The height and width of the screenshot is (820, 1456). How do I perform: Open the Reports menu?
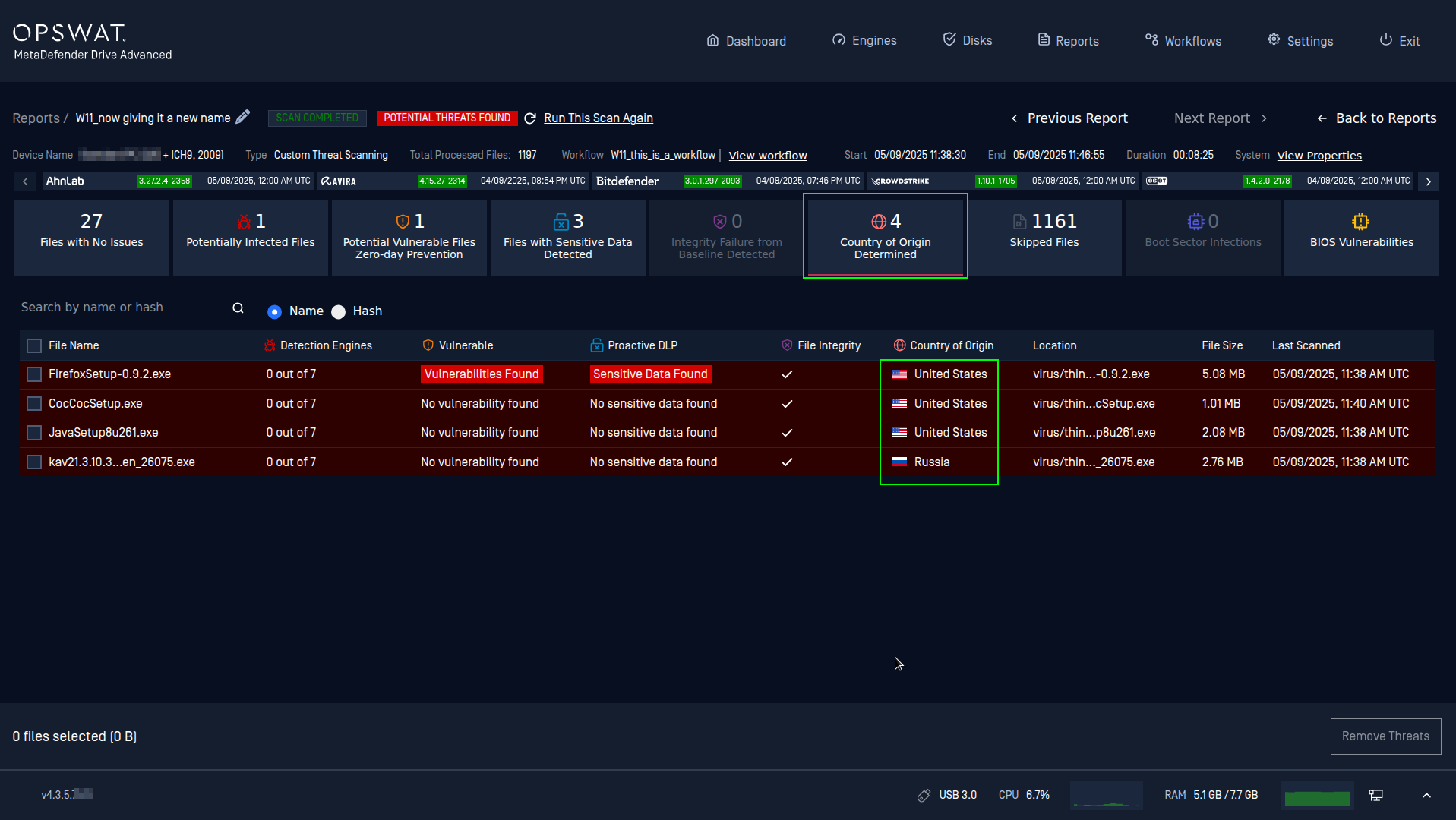[x=1068, y=40]
